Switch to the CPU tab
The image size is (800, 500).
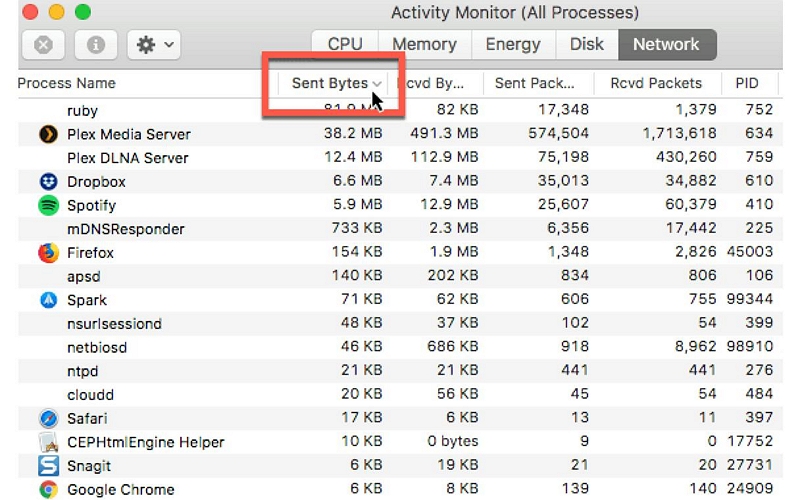[345, 44]
